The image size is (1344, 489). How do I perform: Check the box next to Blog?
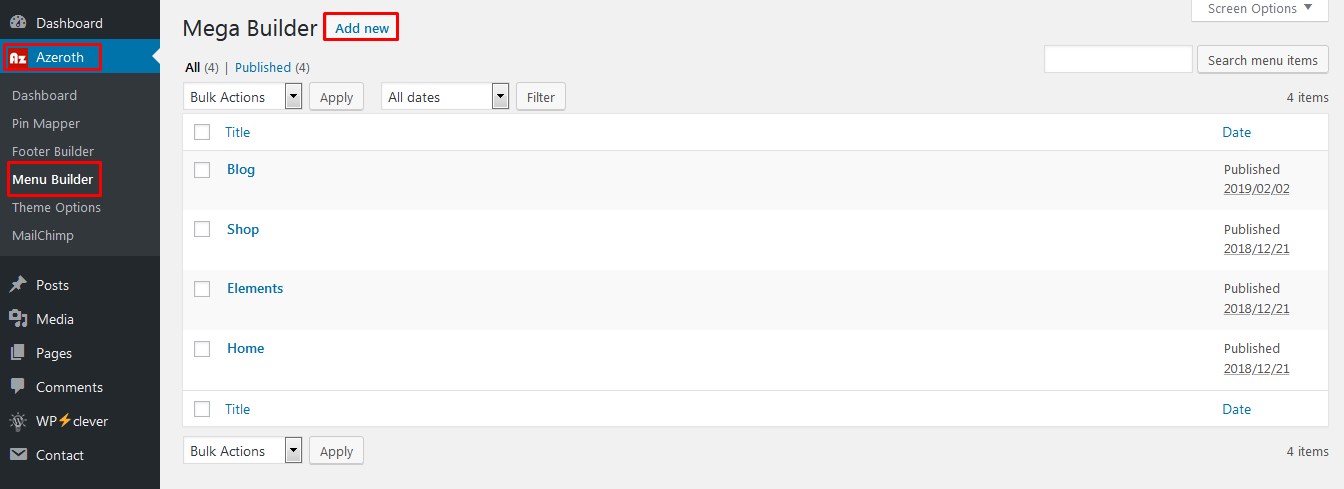[202, 170]
